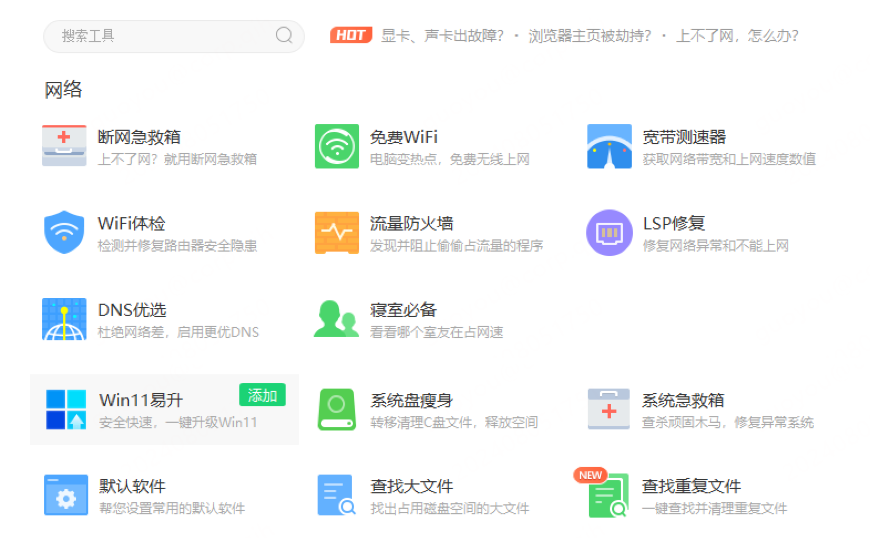Click the 默认软件 gear window icon
Image resolution: width=880 pixels, height=556 pixels.
[x=66, y=495]
